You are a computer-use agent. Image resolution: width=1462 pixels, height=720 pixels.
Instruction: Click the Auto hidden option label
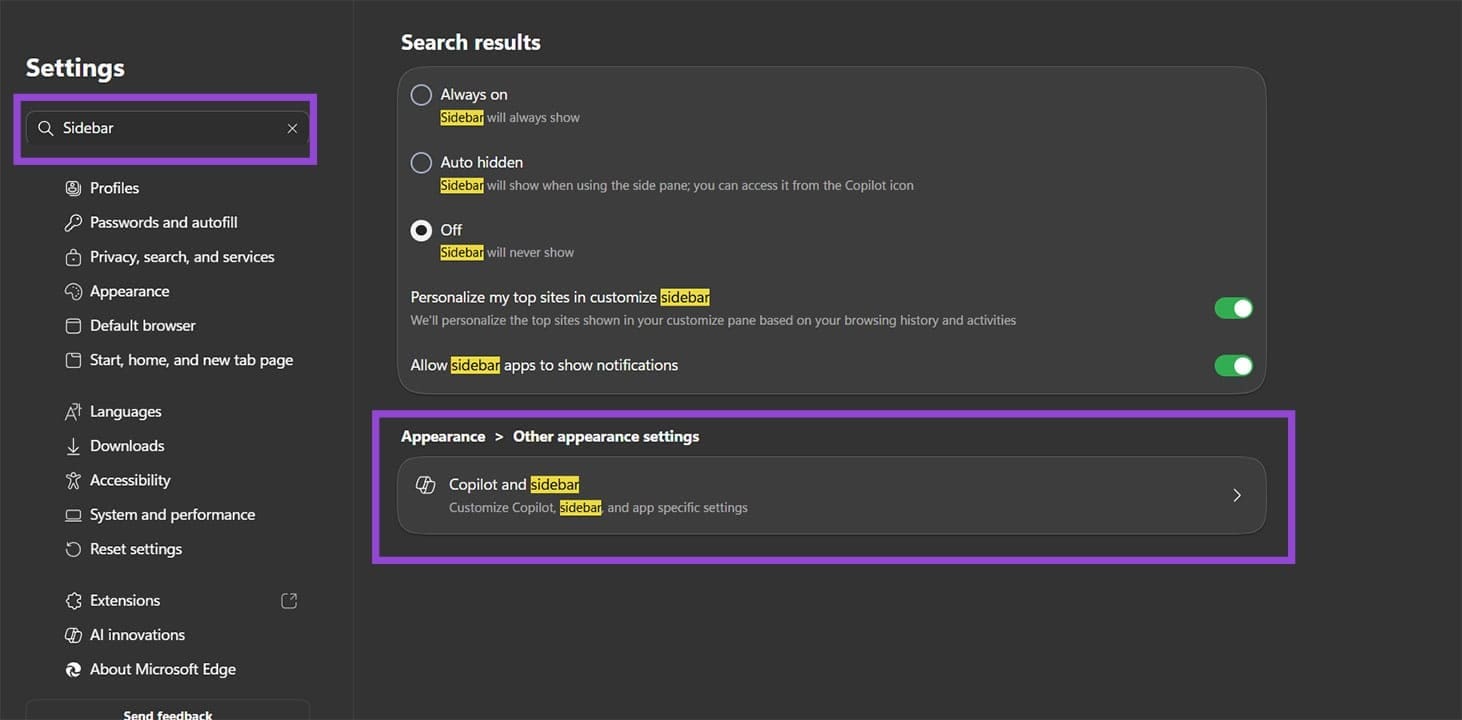482,162
